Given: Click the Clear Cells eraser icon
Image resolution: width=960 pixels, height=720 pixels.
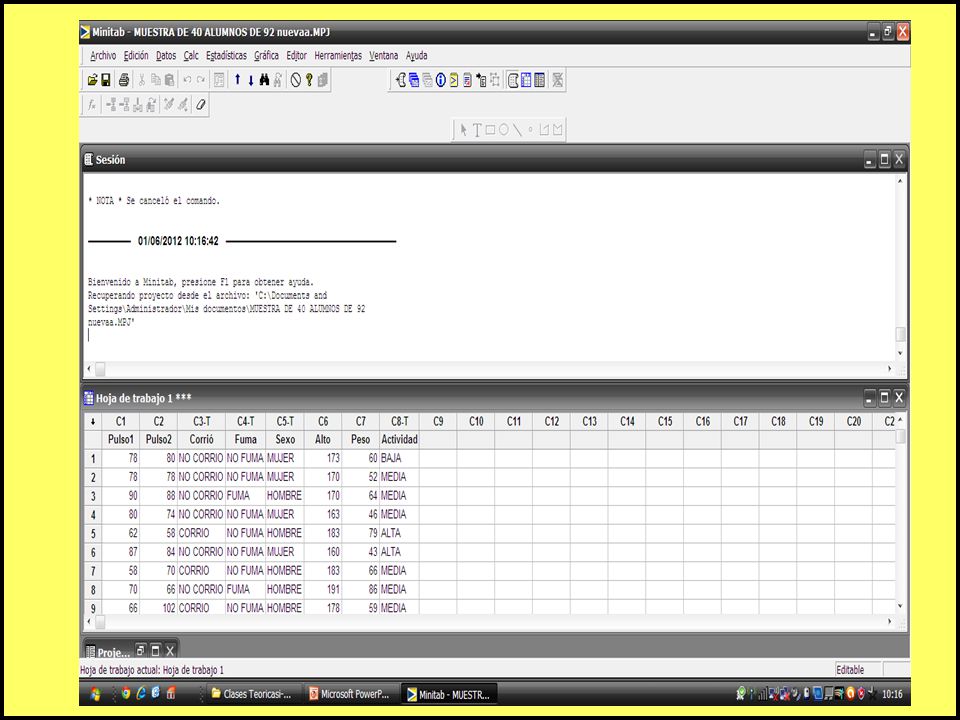Looking at the screenshot, I should 200,105.
